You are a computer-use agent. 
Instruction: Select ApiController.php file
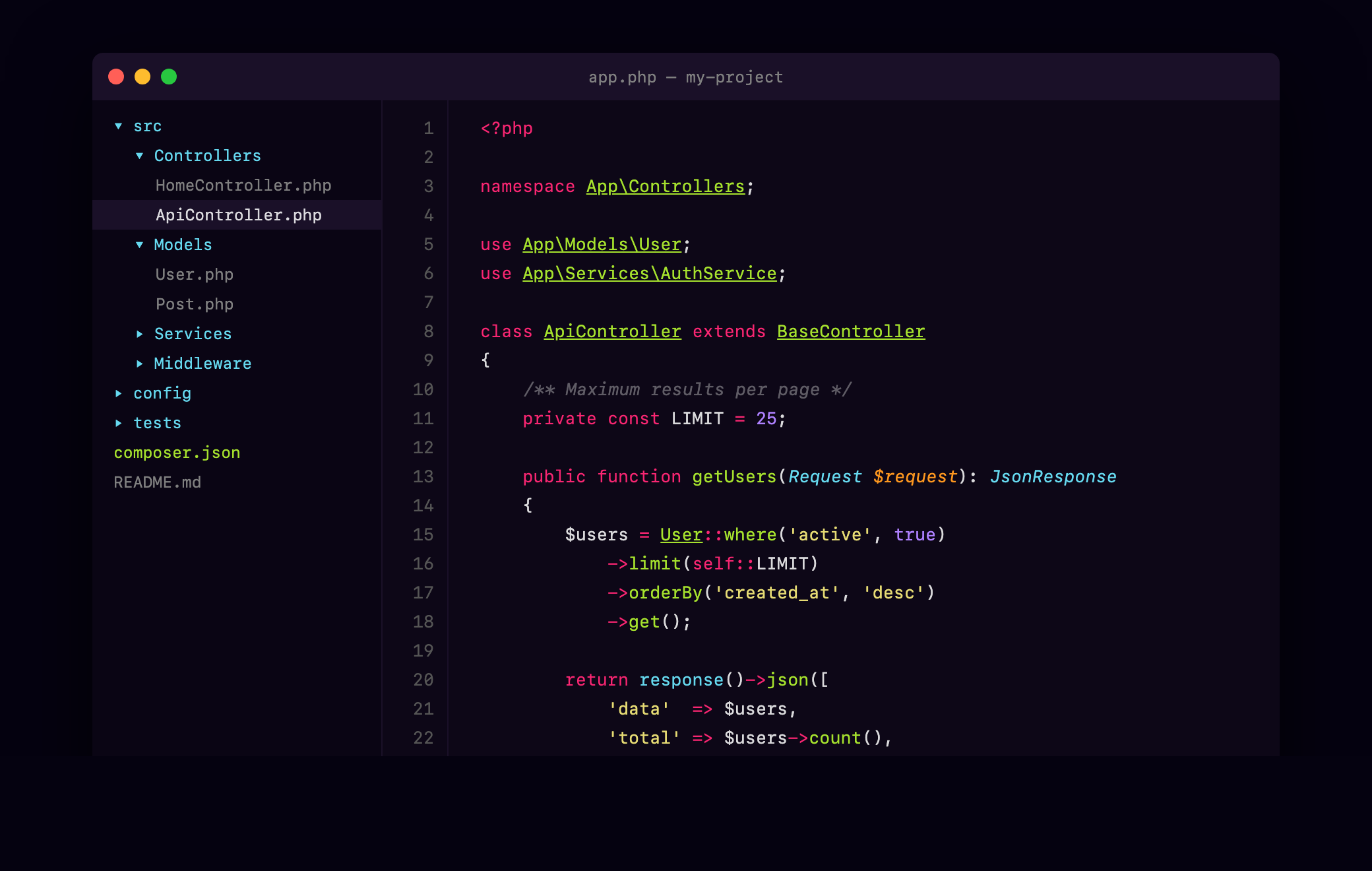pyautogui.click(x=238, y=215)
